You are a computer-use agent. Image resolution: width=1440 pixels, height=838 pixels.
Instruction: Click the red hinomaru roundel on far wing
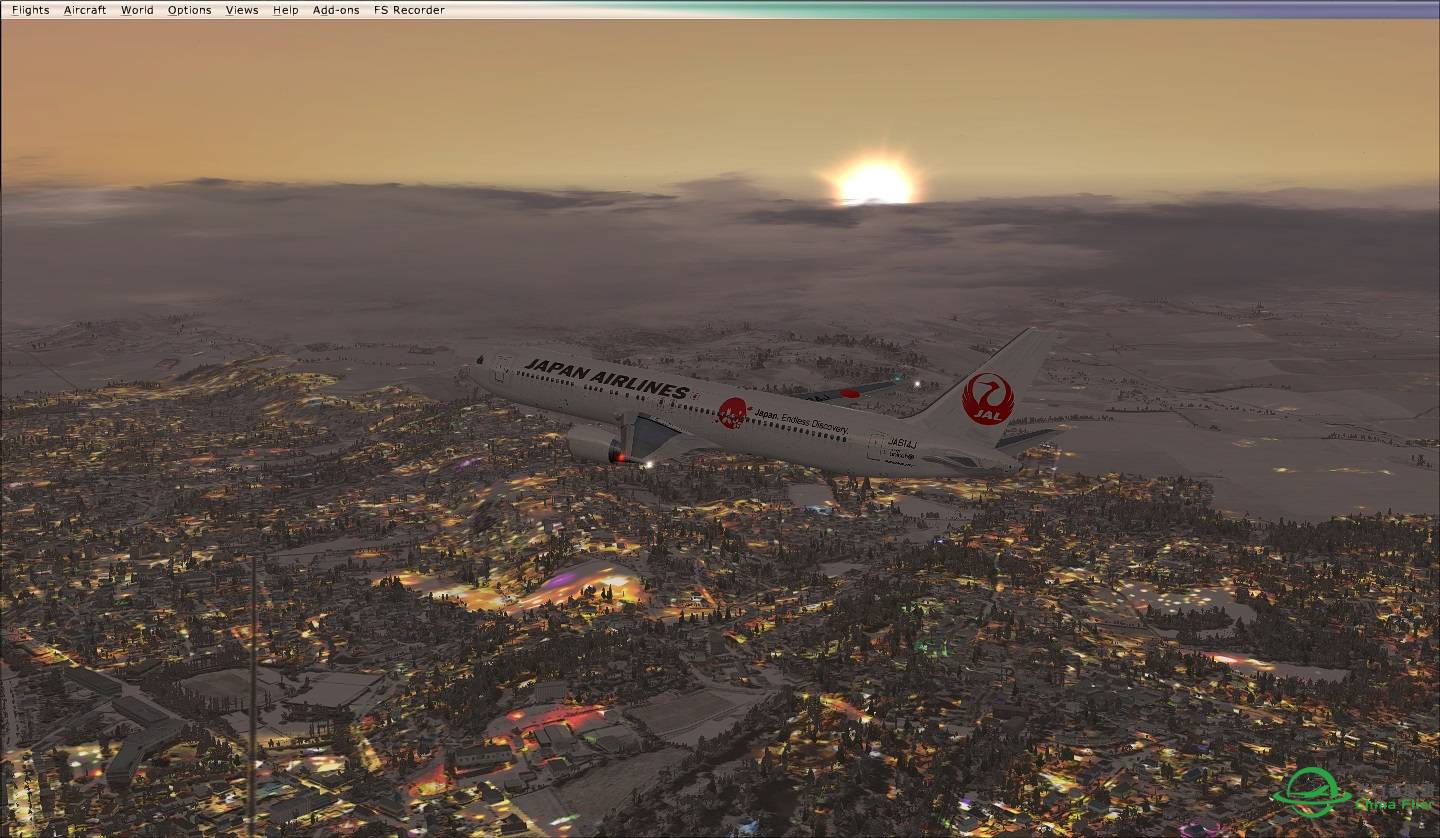[849, 393]
